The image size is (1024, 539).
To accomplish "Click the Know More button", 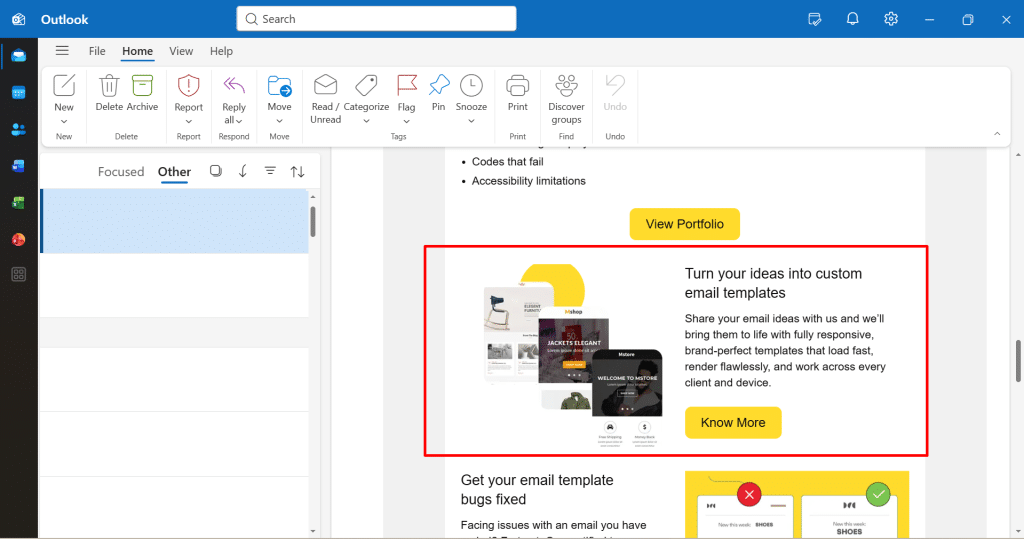I will click(x=733, y=423).
